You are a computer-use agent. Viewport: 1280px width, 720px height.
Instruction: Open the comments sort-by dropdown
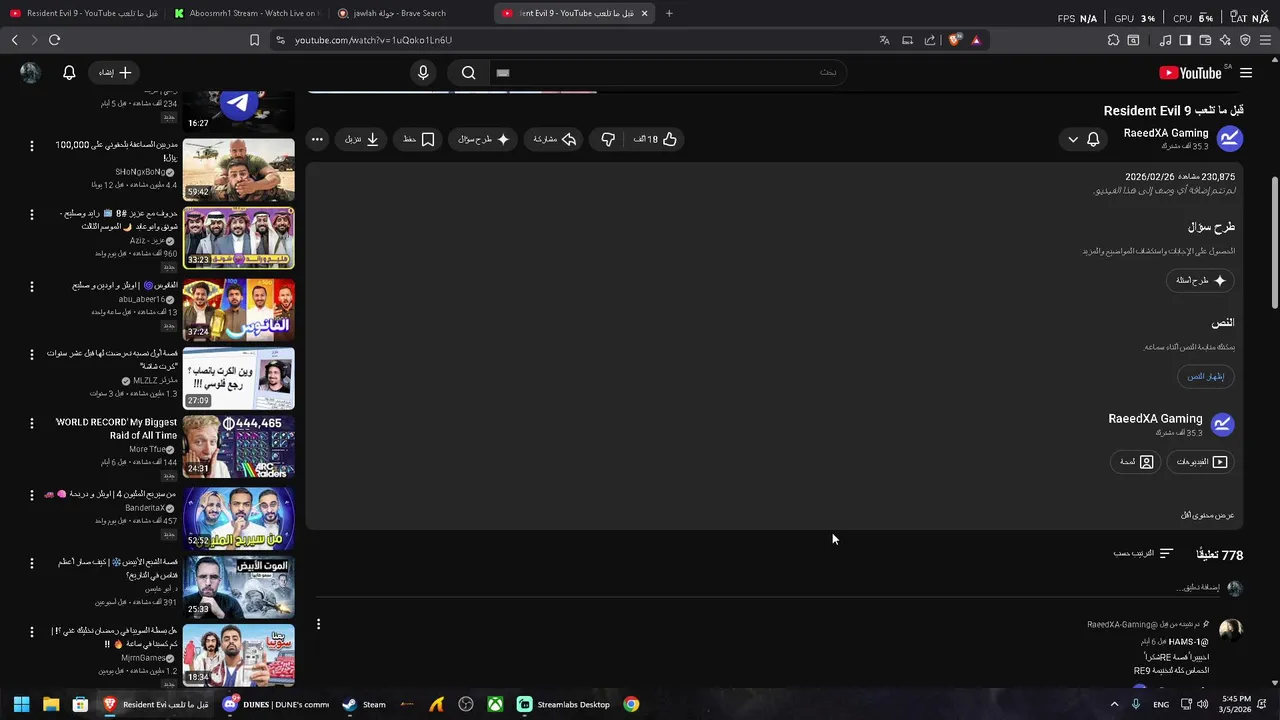1143,554
